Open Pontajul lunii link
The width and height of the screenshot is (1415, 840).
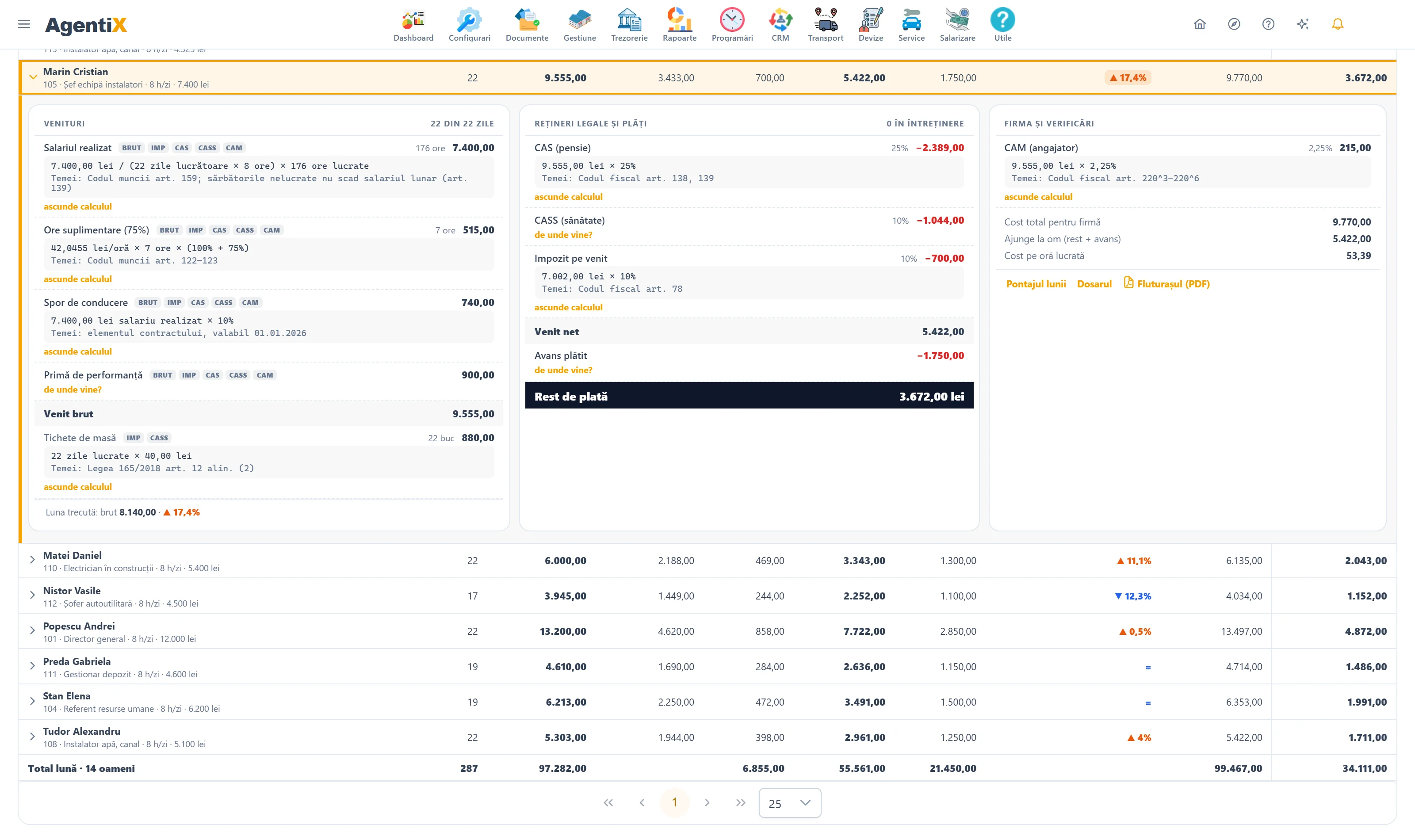[x=1036, y=284]
